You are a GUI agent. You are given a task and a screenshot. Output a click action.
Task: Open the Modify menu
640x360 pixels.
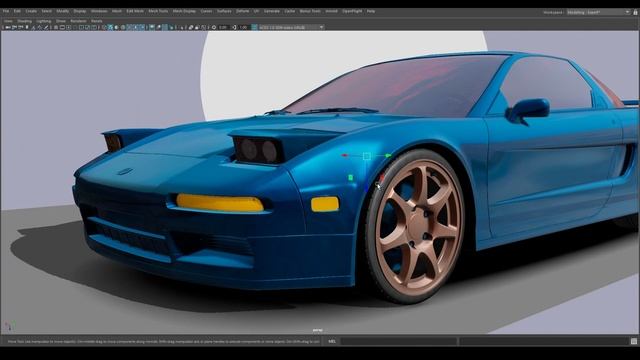pyautogui.click(x=62, y=11)
